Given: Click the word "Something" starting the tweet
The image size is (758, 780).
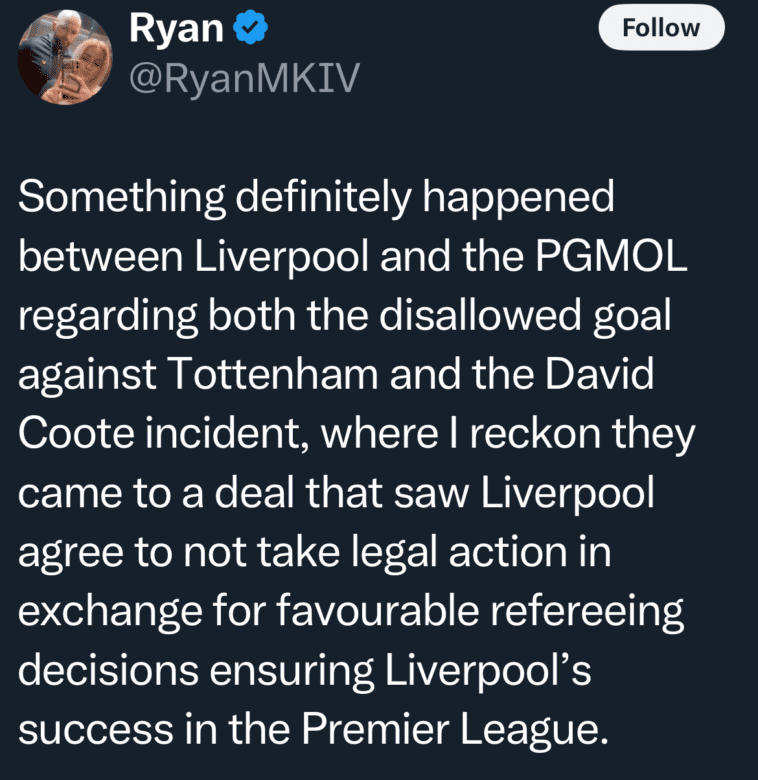Looking at the screenshot, I should click(x=119, y=198).
